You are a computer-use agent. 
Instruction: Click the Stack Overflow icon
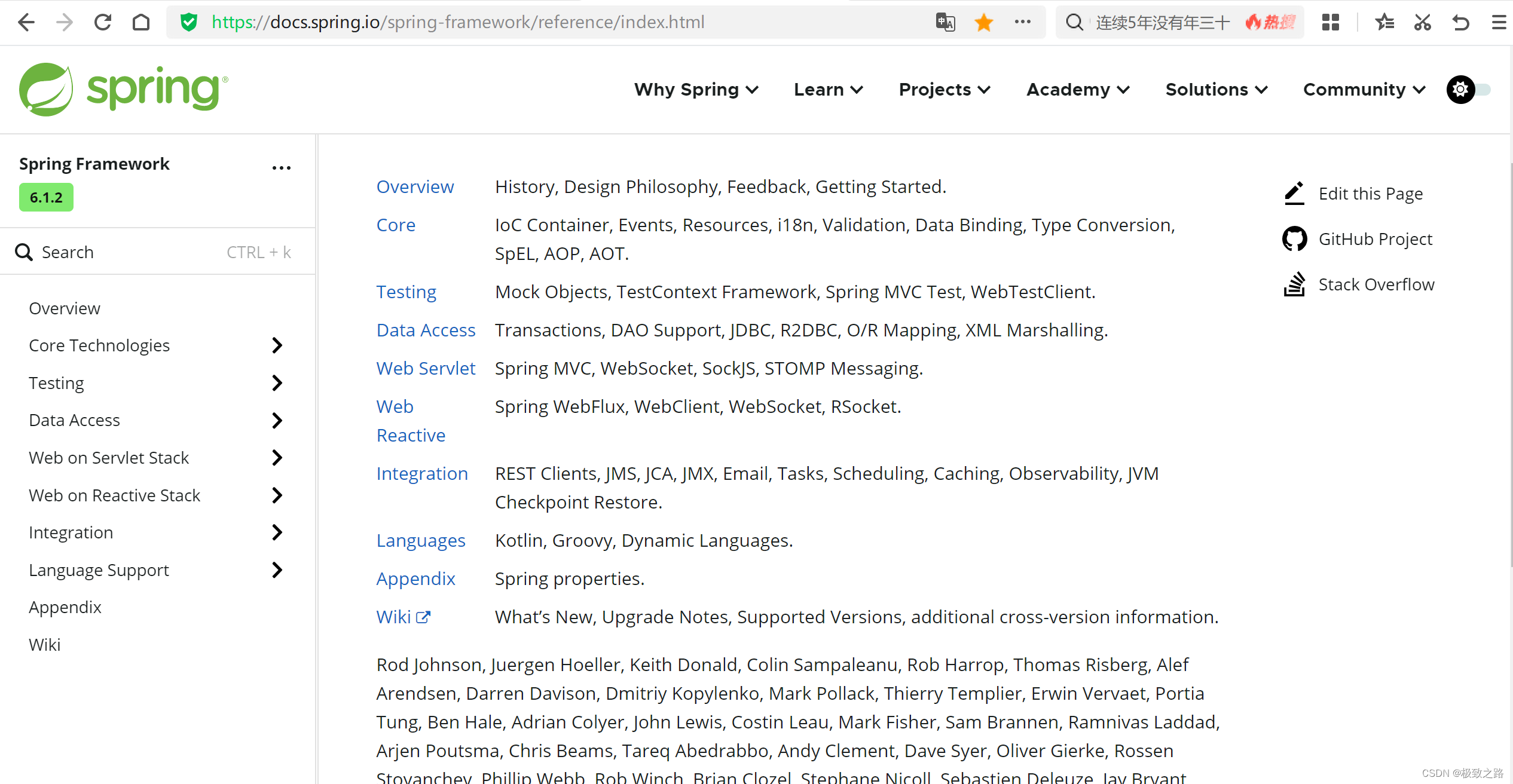point(1295,284)
